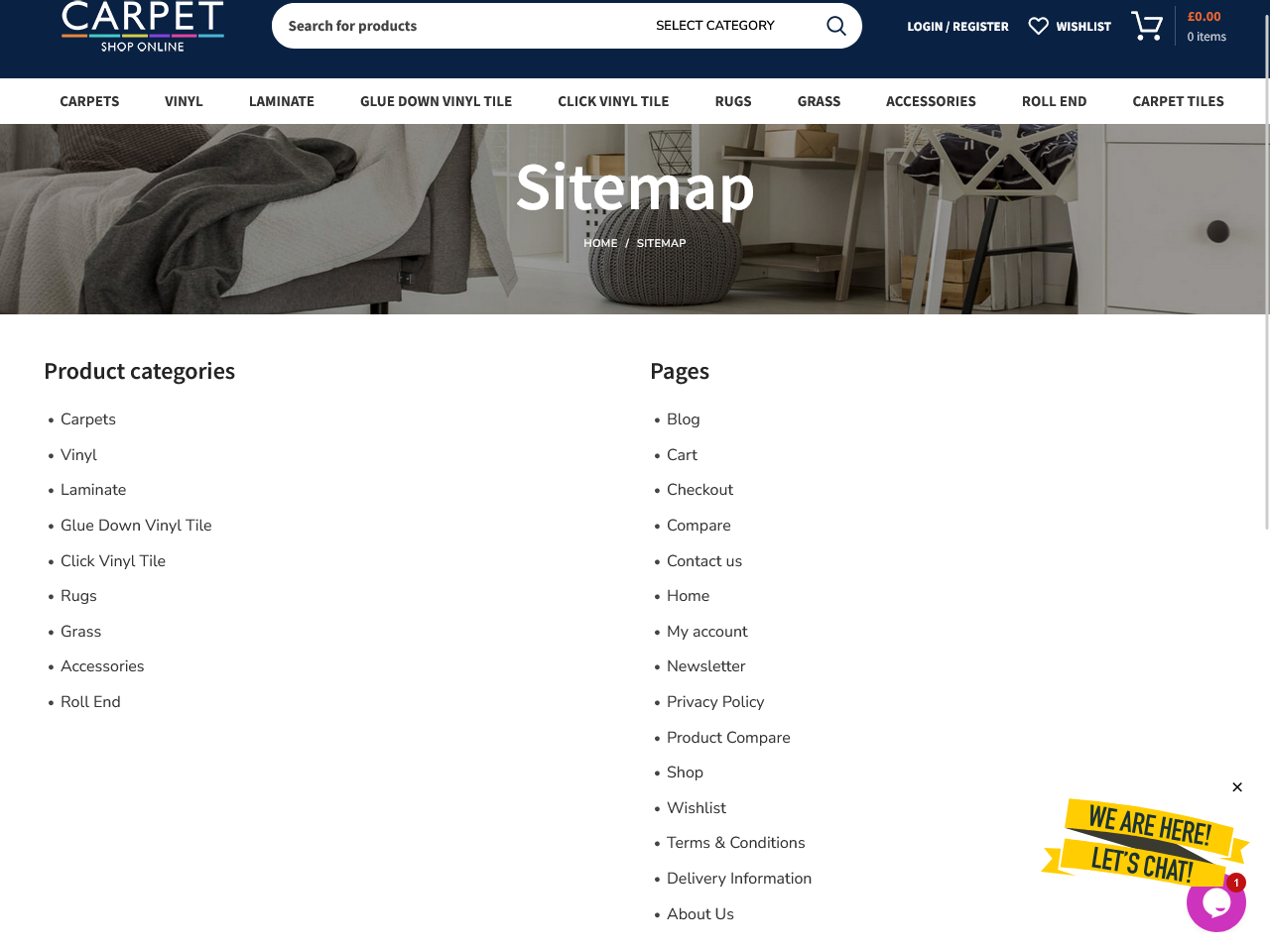
Task: Open the Select Category dropdown
Action: [714, 26]
